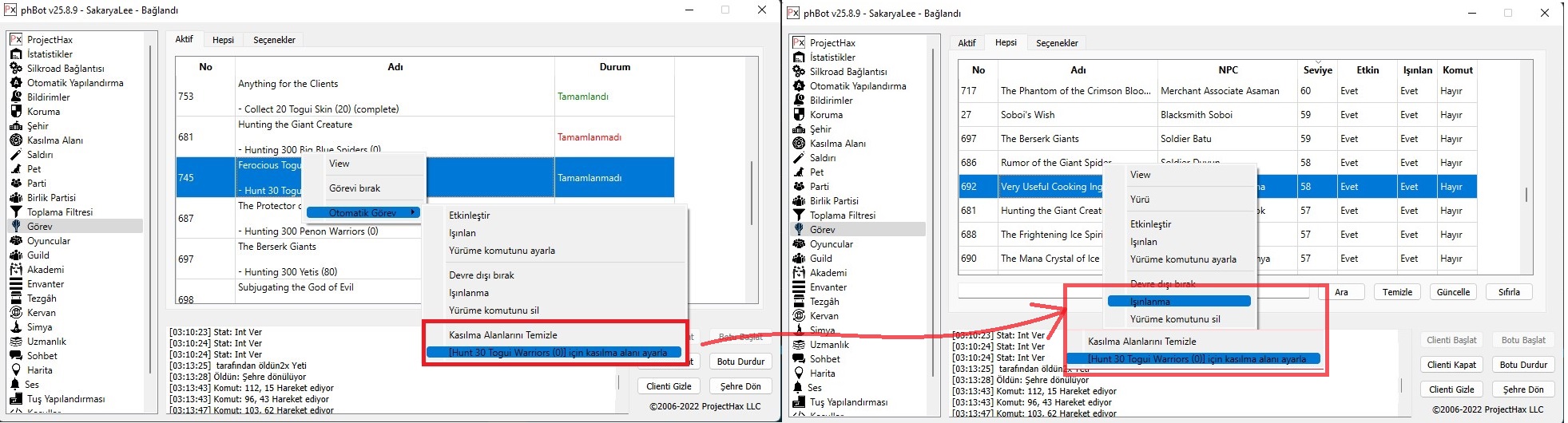Expand the Otomatik Görev submenu arrow
The height and width of the screenshot is (423, 1568).
[x=413, y=212]
